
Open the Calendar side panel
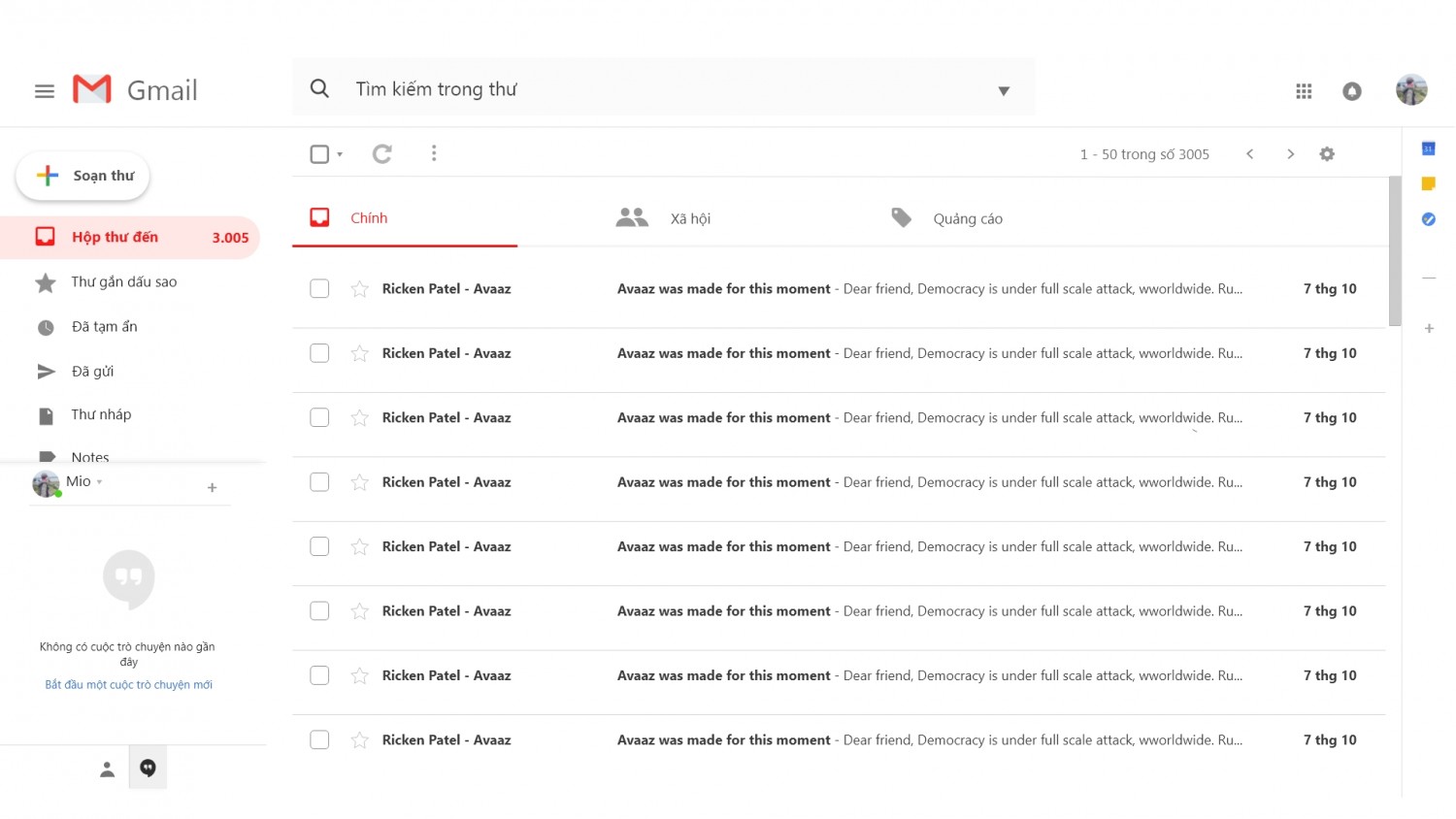[x=1429, y=148]
